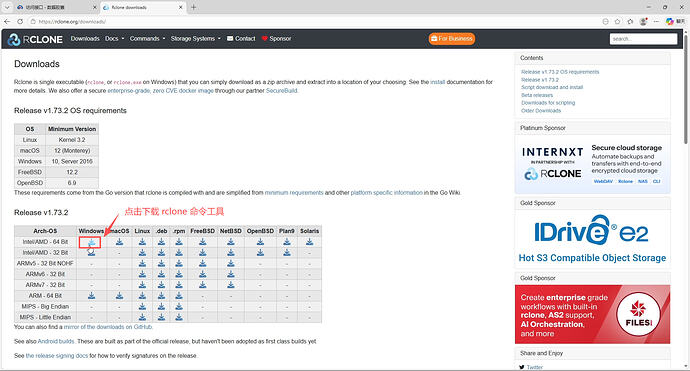The height and width of the screenshot is (371, 690).
Task: Reload the page with refresh icon
Action: point(20,21)
